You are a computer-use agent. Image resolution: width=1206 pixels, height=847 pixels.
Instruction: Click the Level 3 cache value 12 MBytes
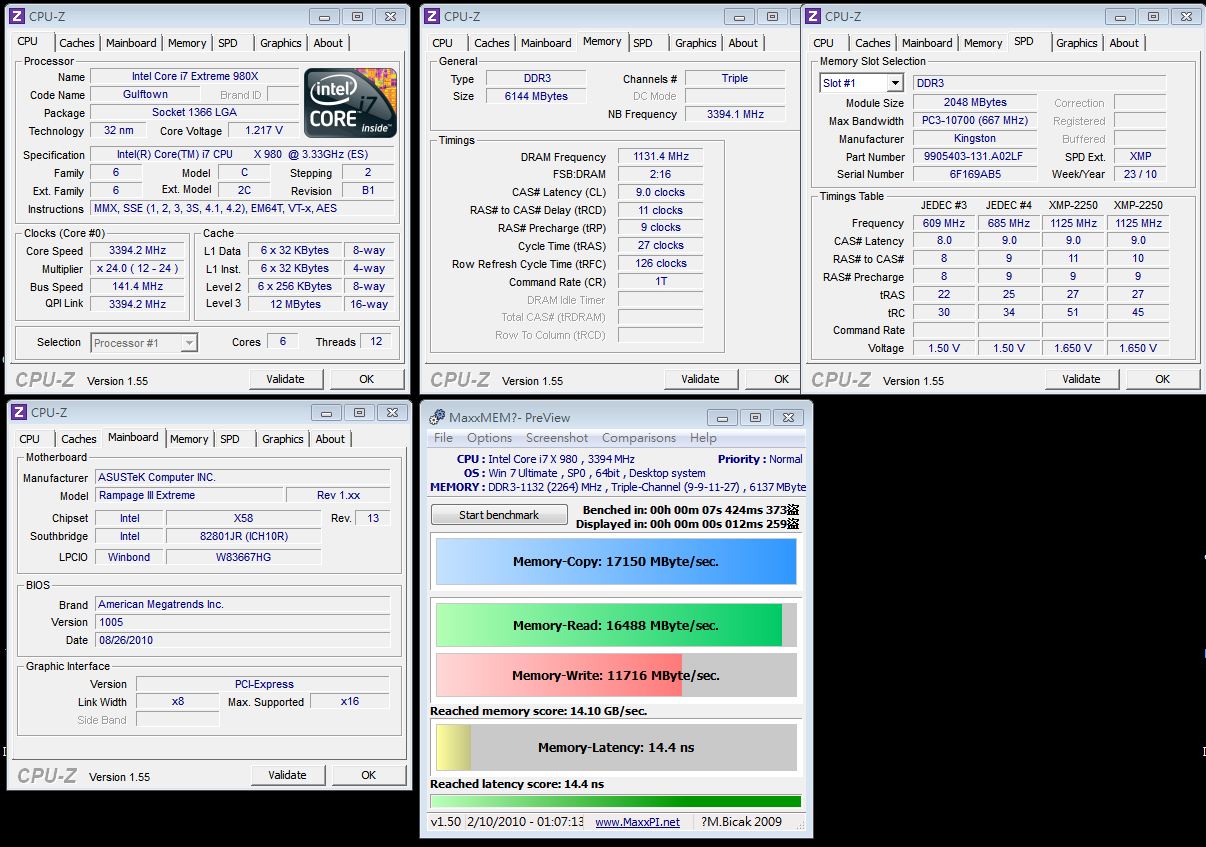coord(296,305)
